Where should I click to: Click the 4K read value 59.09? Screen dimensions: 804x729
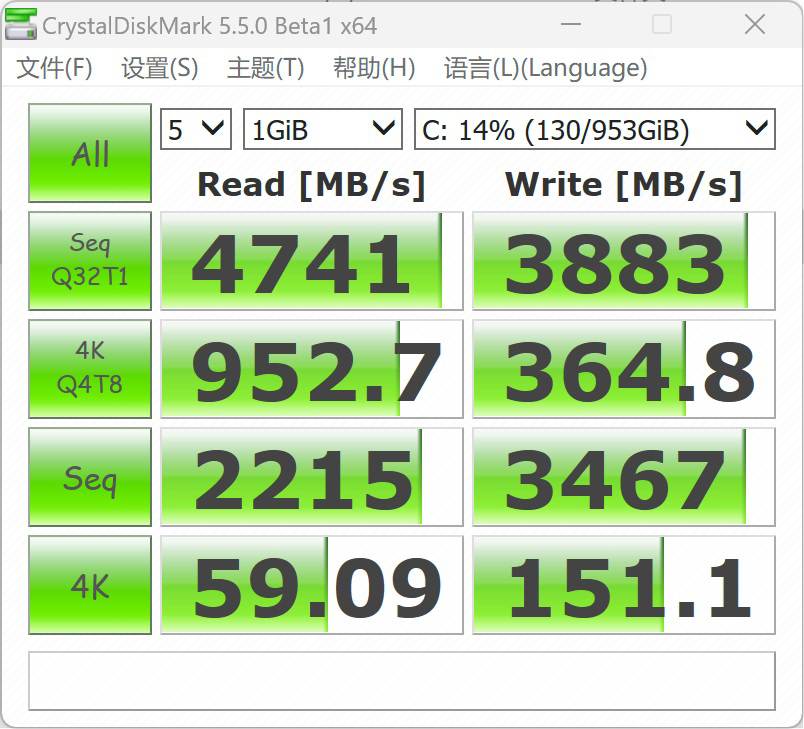[x=312, y=585]
